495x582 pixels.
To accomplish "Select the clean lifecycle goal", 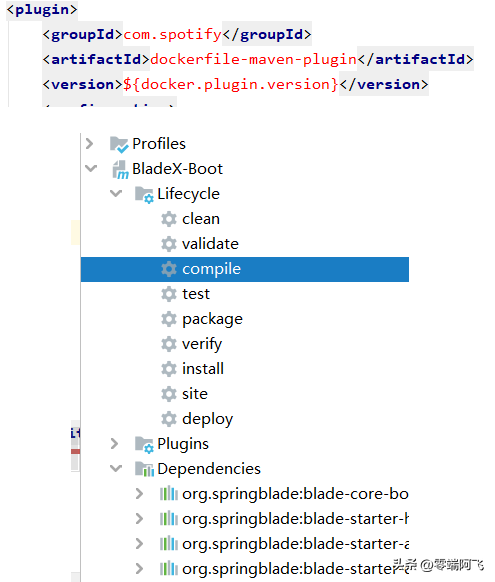I will 201,219.
